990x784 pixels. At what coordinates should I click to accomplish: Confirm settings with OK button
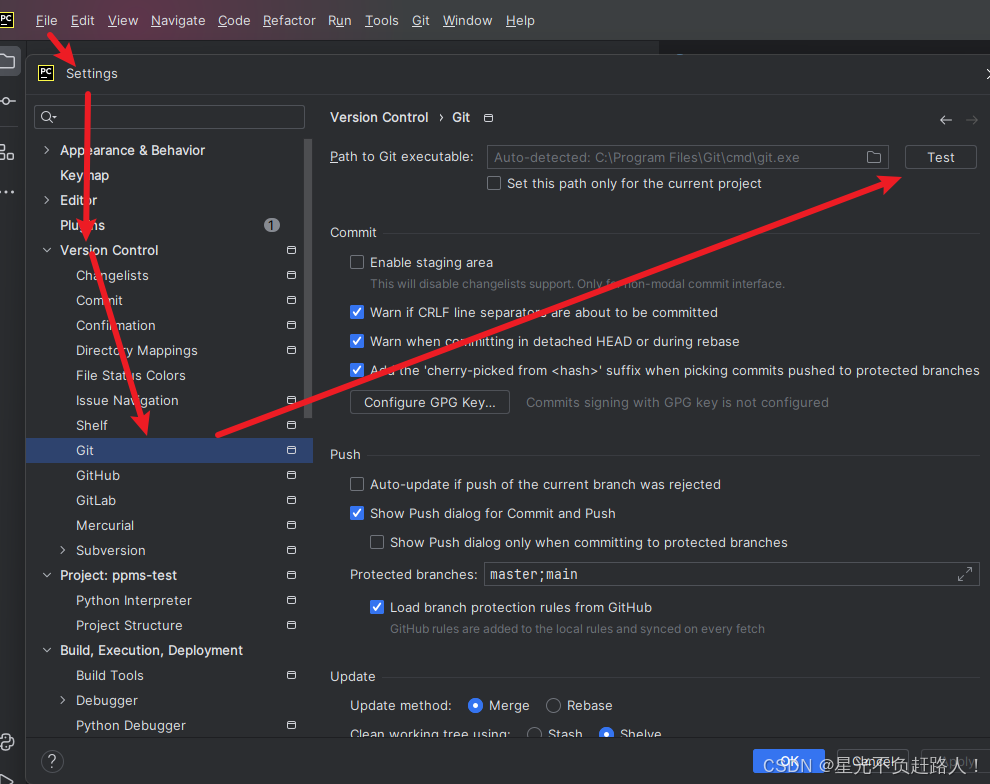point(789,761)
